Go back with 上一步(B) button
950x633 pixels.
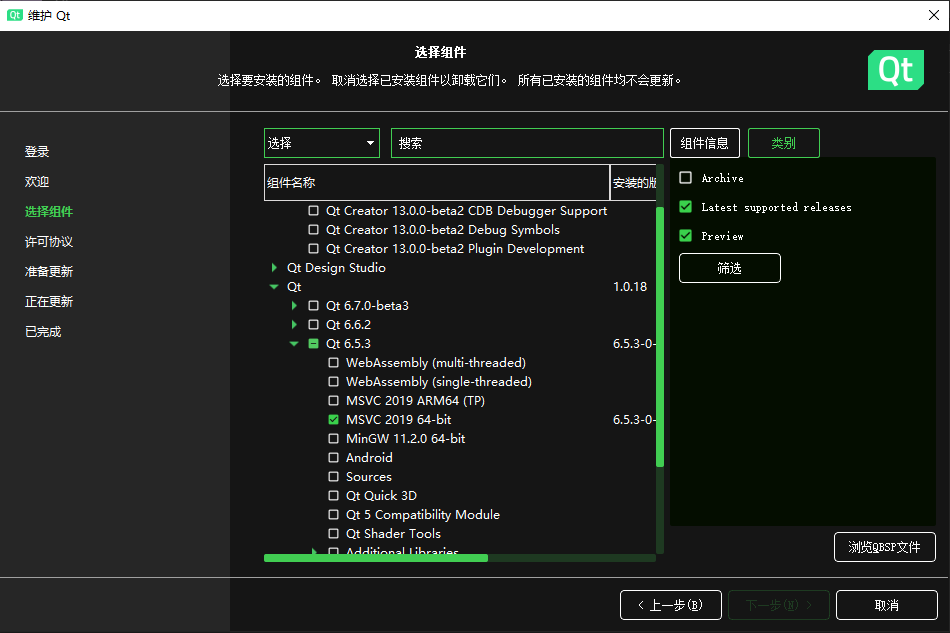[671, 605]
